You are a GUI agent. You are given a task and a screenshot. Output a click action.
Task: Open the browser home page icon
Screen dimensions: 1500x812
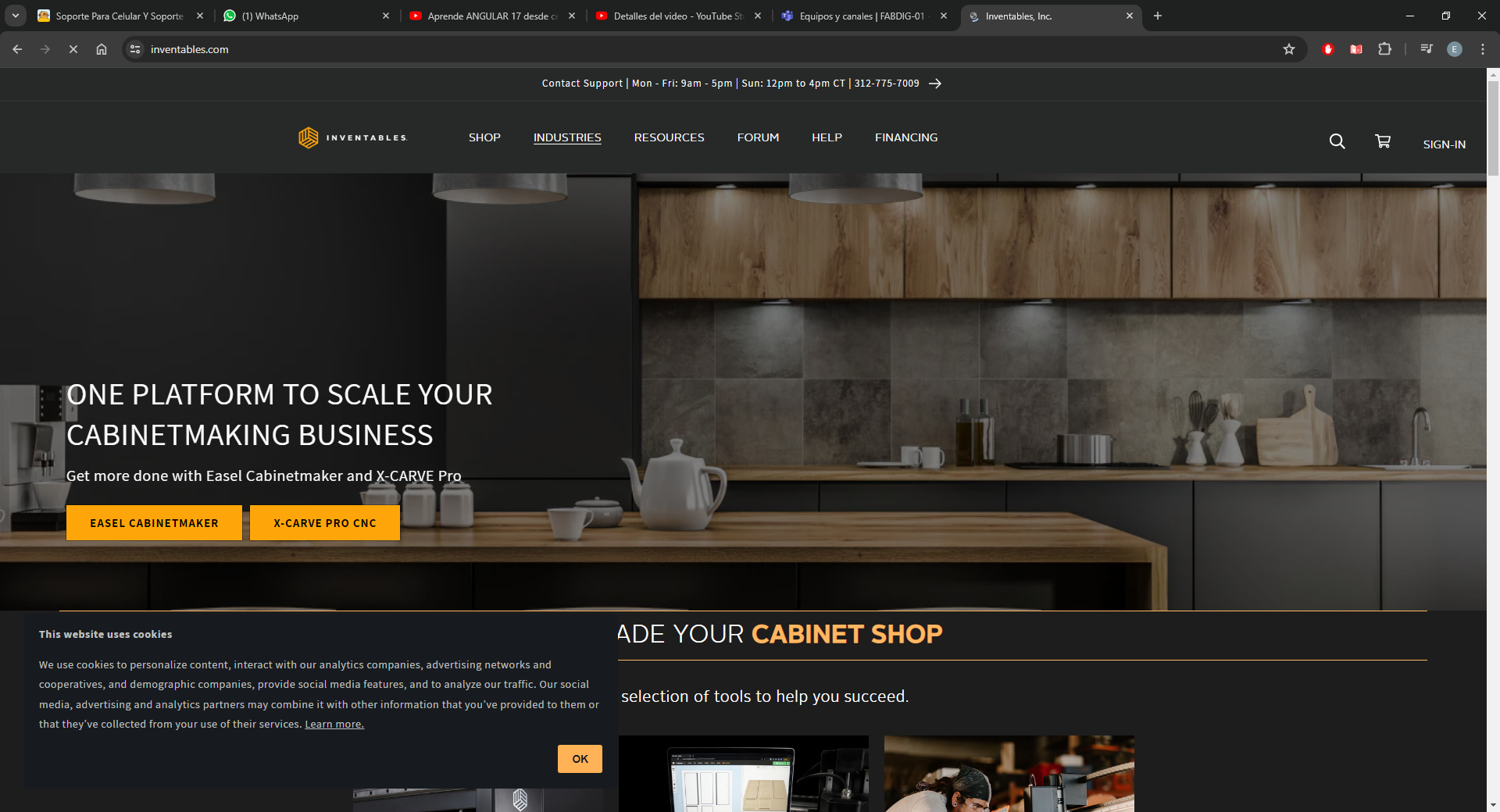[x=102, y=49]
